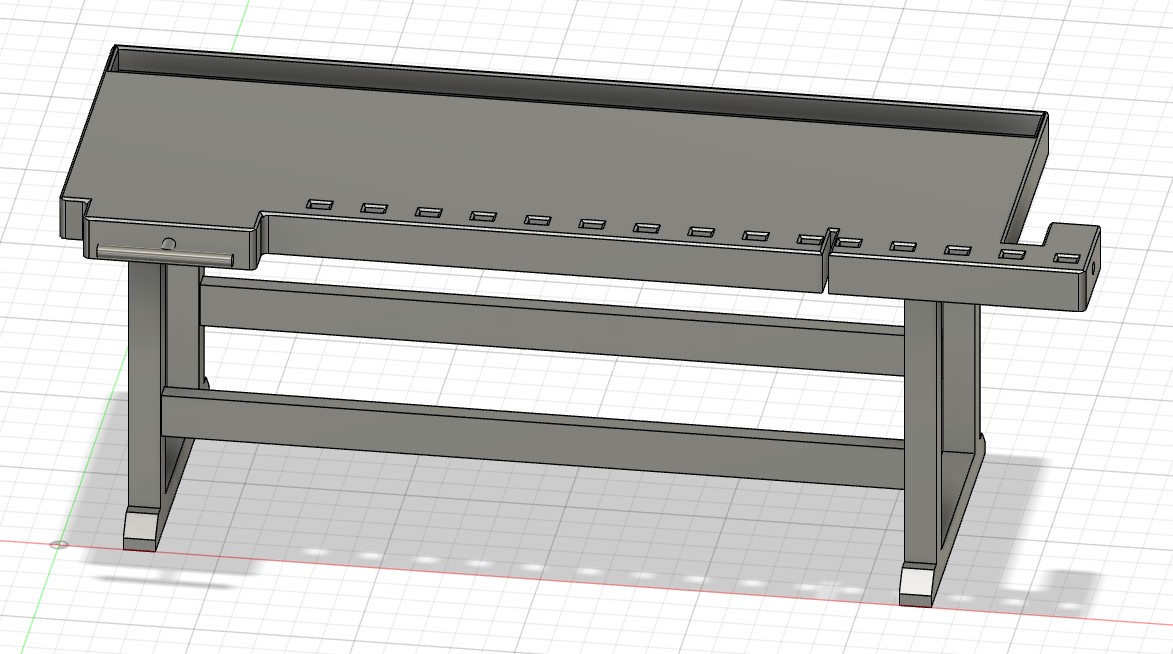This screenshot has height=654, width=1173.
Task: Select the white foot of the left leg
Action: point(141,528)
